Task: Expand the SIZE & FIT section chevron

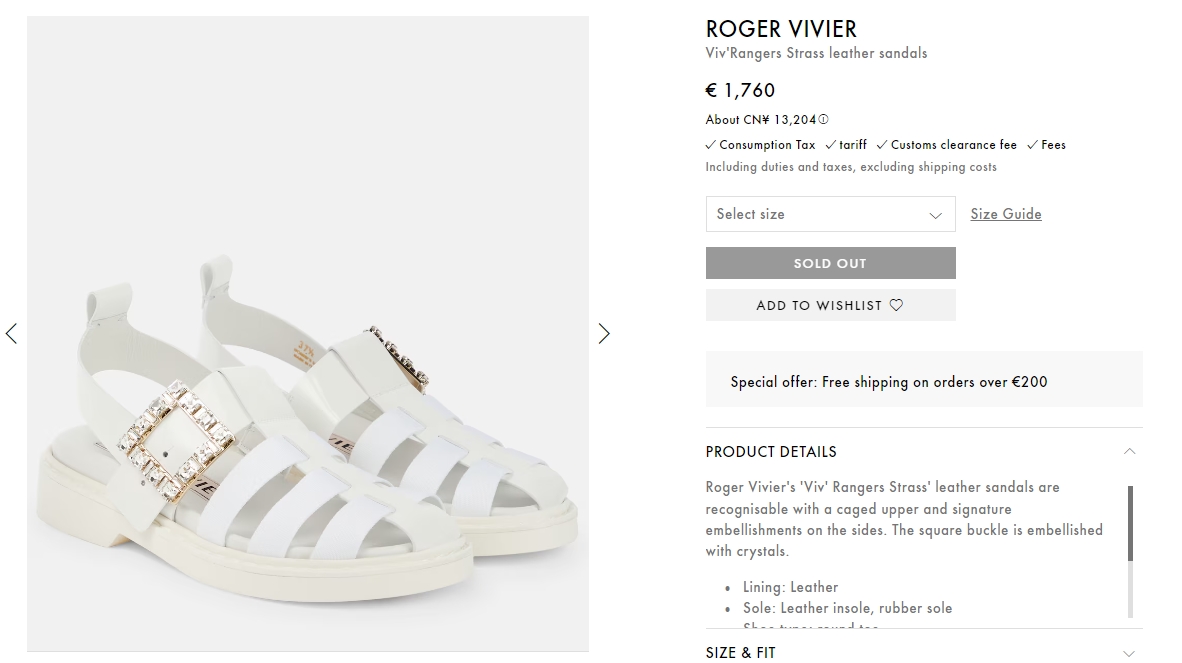Action: point(1129,653)
